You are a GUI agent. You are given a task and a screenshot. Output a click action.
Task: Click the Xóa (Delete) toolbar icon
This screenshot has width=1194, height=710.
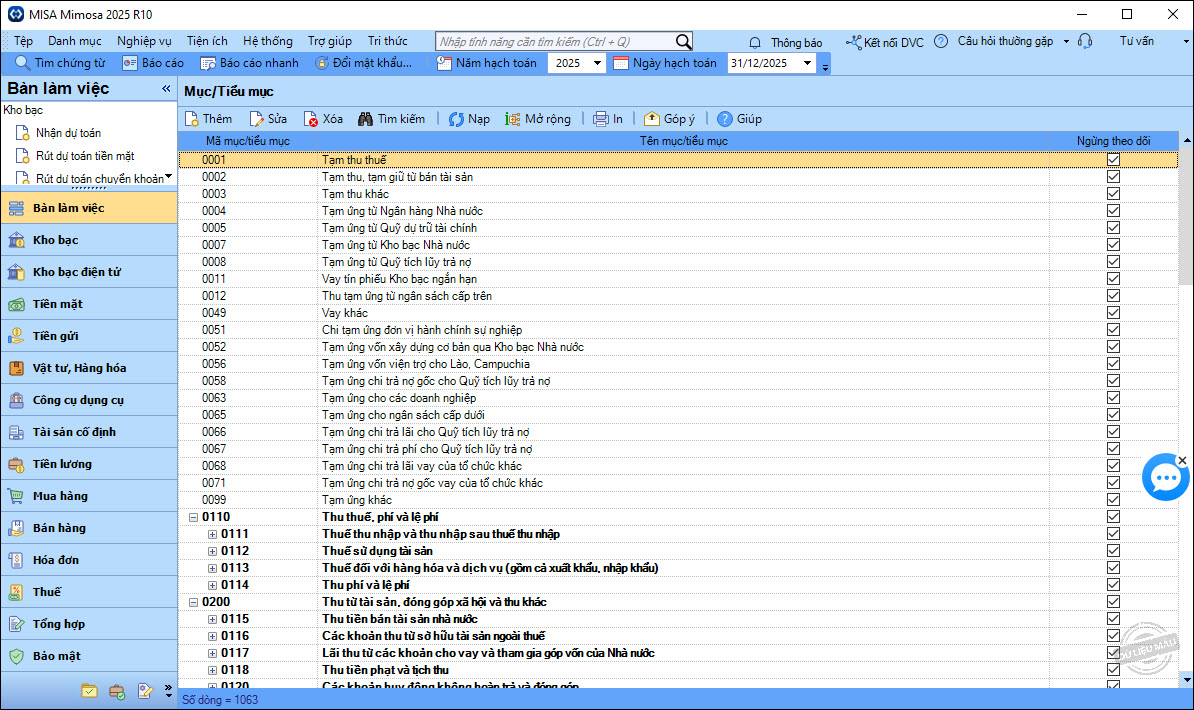point(311,119)
